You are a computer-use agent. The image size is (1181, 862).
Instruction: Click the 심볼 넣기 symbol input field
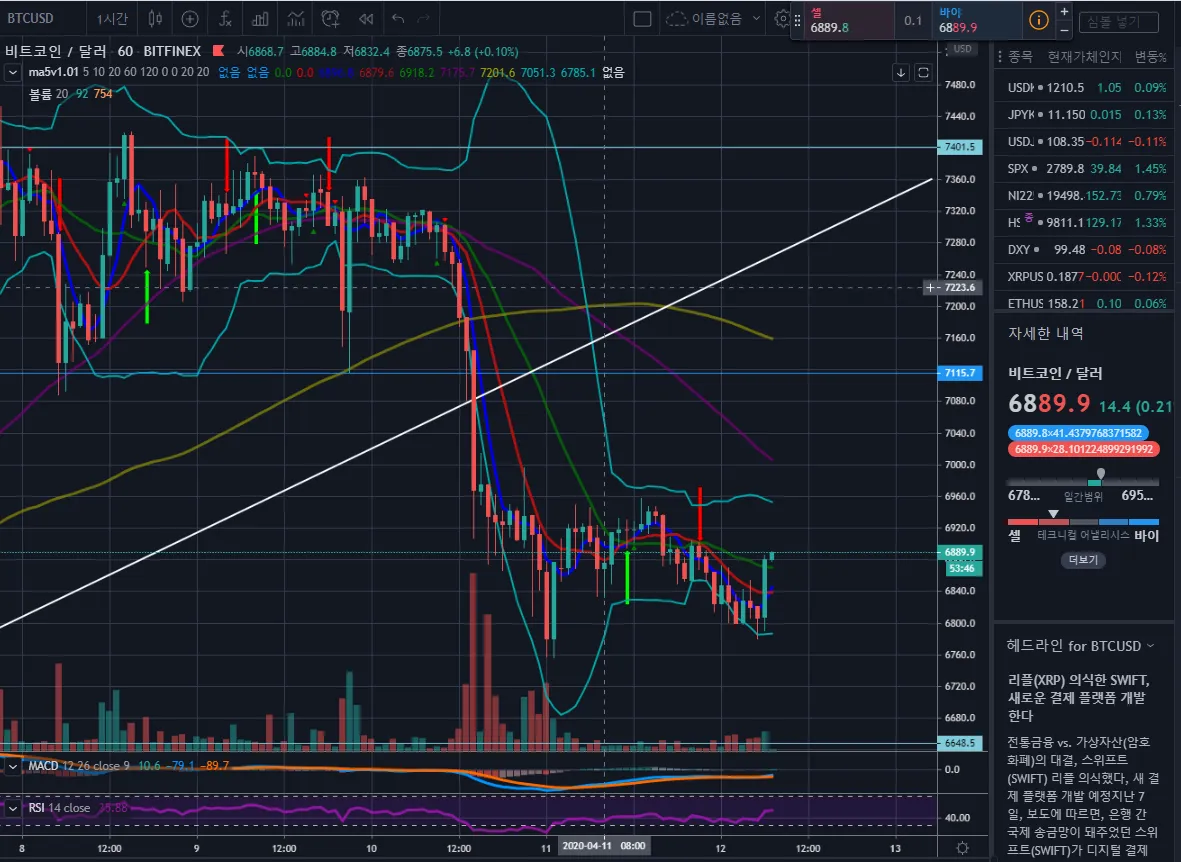(1118, 22)
